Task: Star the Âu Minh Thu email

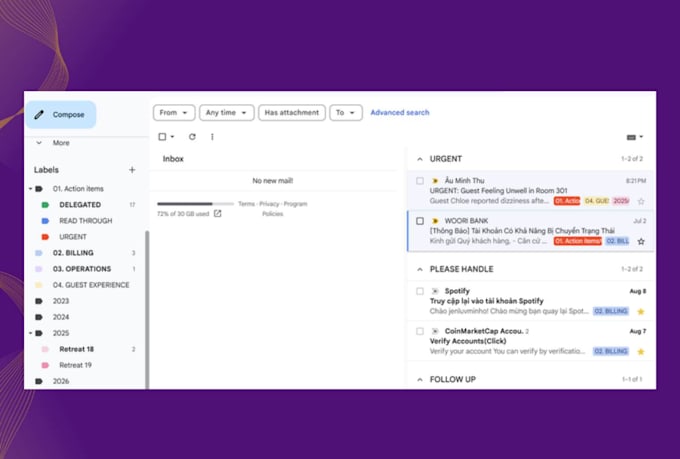Action: coord(641,201)
